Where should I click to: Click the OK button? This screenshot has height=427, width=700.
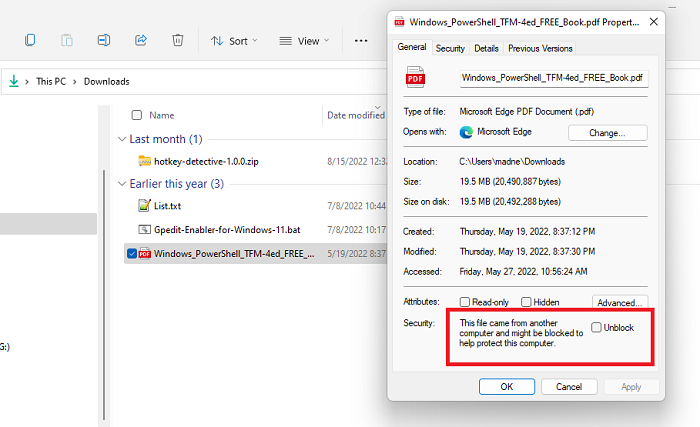(507, 386)
